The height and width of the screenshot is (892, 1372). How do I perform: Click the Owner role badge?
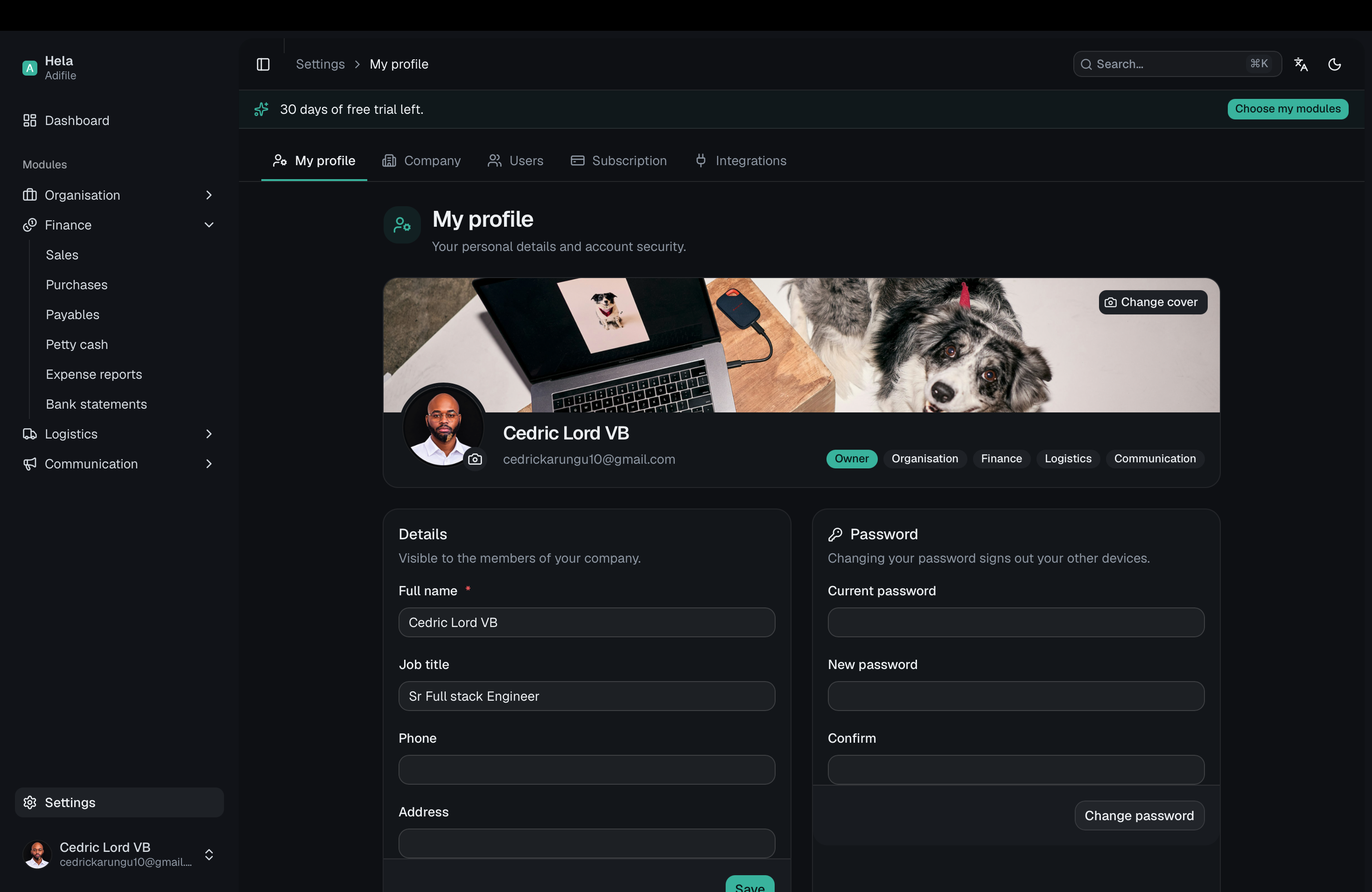(x=852, y=459)
